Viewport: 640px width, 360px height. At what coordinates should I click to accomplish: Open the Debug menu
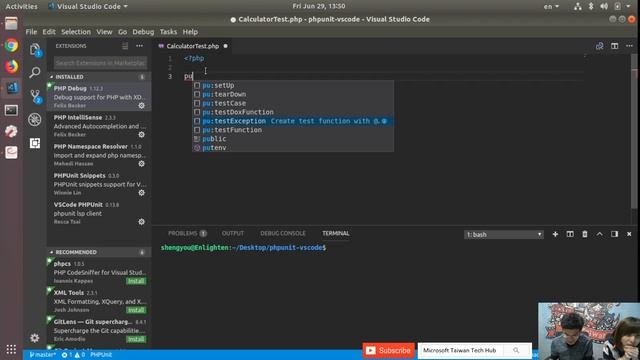[x=143, y=32]
